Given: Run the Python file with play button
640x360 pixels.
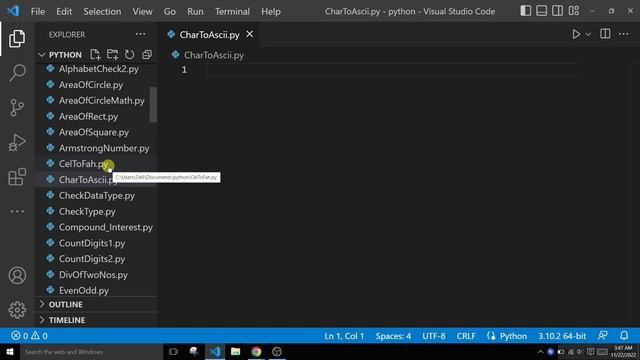Looking at the screenshot, I should pyautogui.click(x=576, y=34).
